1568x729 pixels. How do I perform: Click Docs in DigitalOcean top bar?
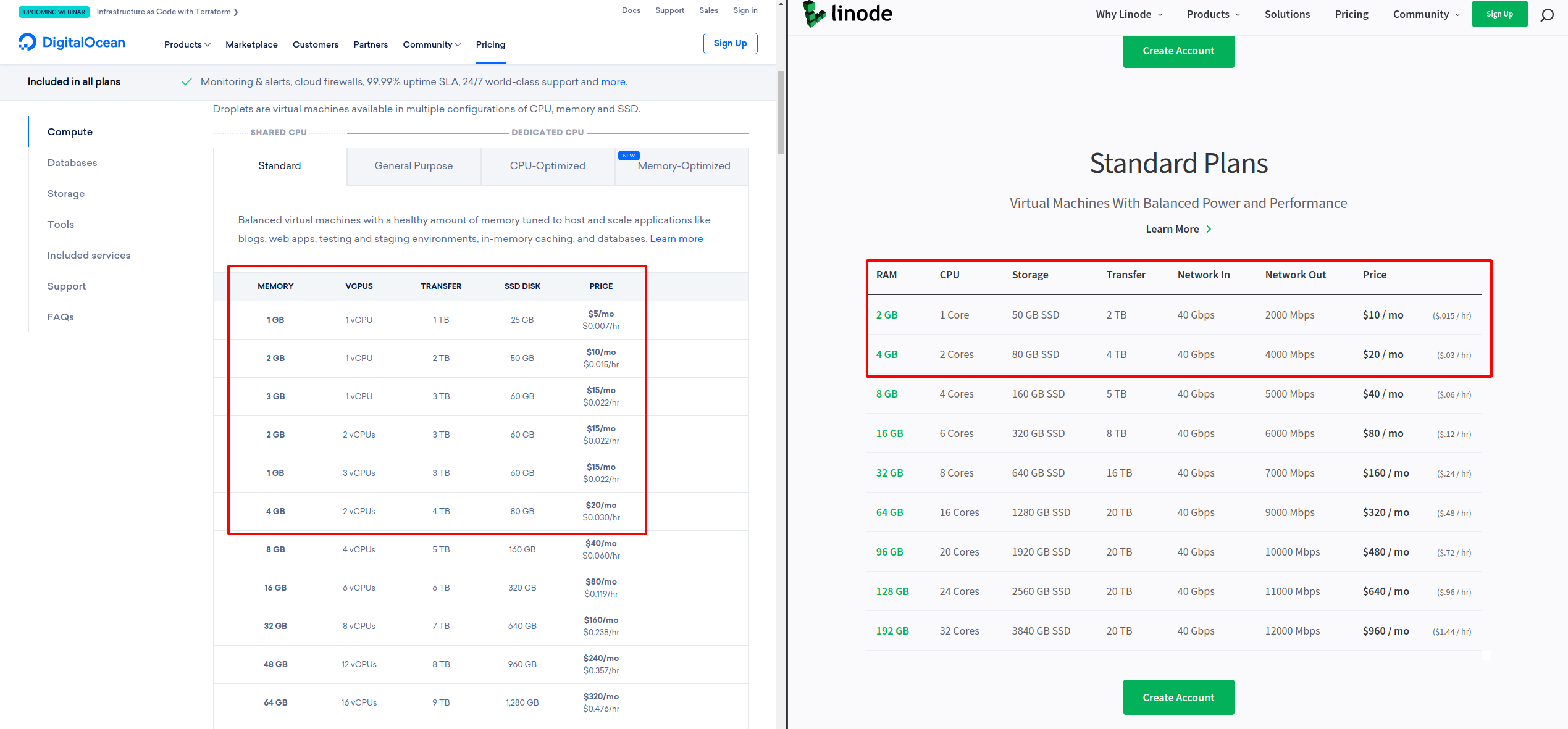click(631, 10)
